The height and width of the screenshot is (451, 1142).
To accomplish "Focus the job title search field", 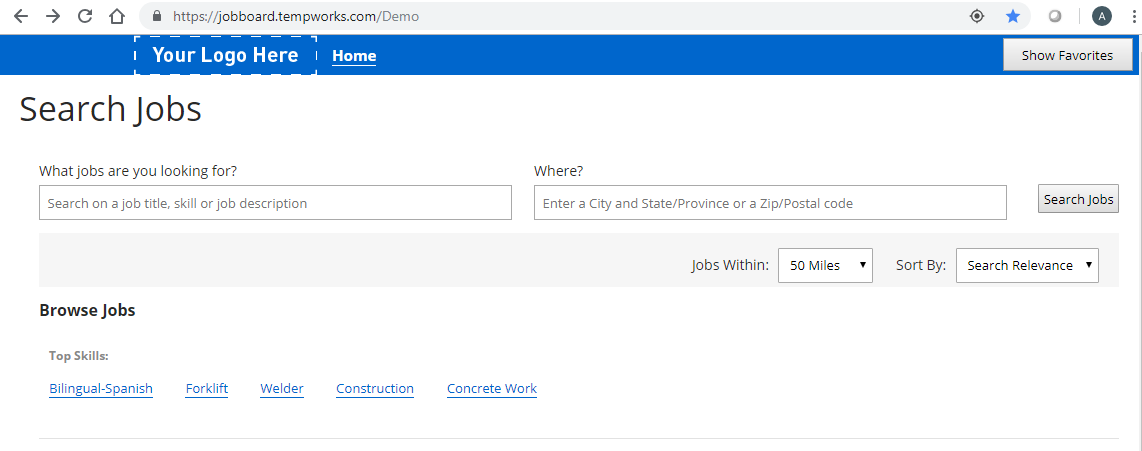I will [275, 203].
